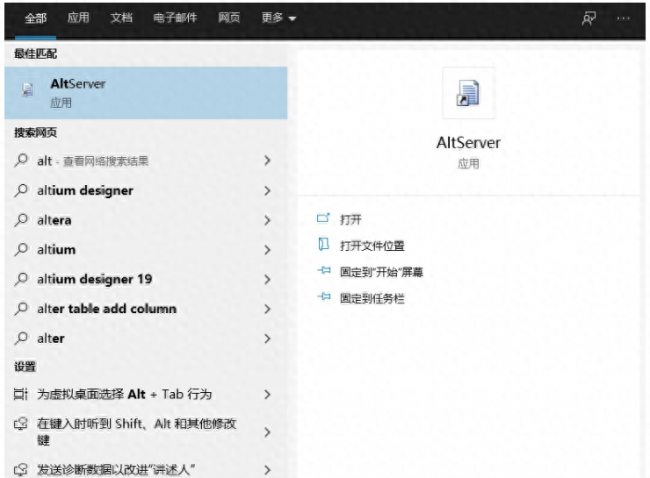Choose 打开文件位置 action
Viewport: 650px width, 478px height.
point(372,246)
